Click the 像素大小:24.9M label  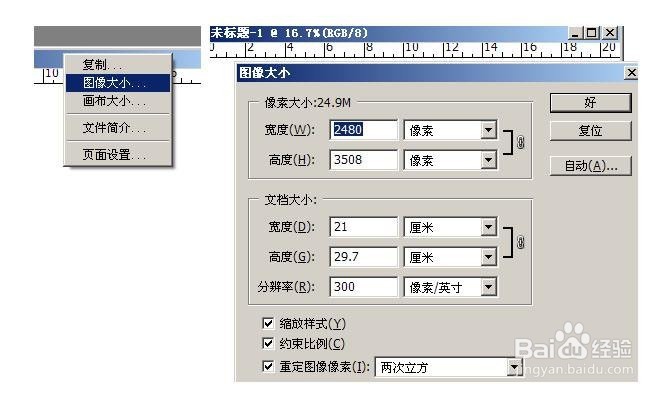(307, 103)
